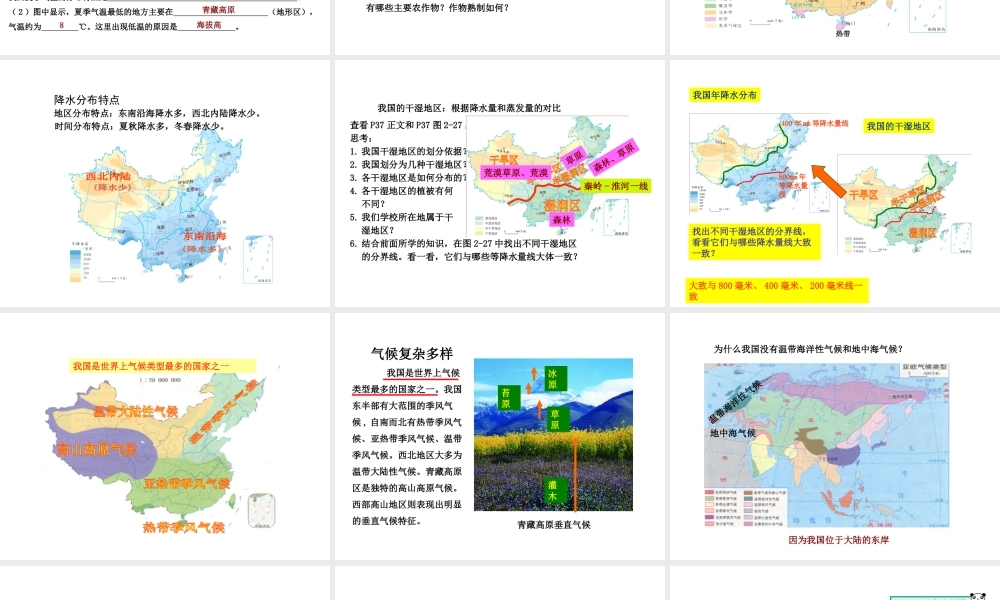Click the 亚热带季风气候 map label
This screenshot has width=1000, height=600.
[x=187, y=483]
